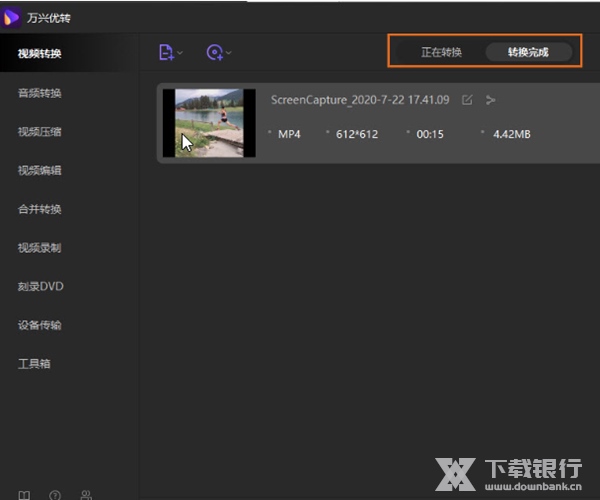Open the 视频编辑 sidebar section

pyautogui.click(x=39, y=170)
